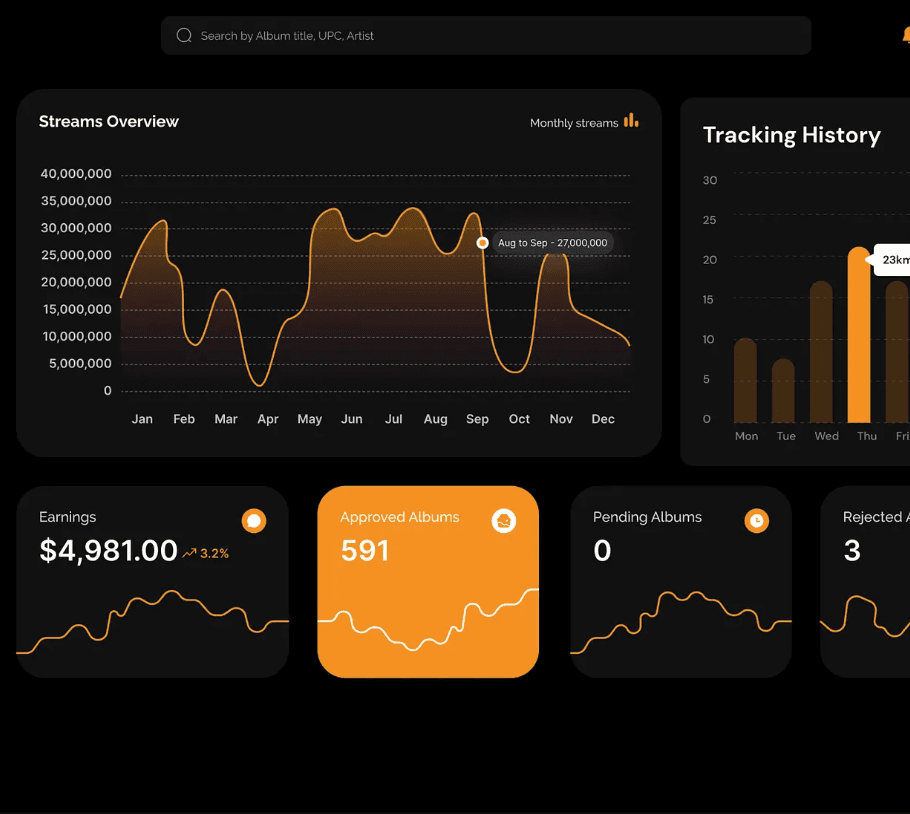Image resolution: width=910 pixels, height=814 pixels.
Task: Click the Wed label in Tracking History
Action: 826,436
